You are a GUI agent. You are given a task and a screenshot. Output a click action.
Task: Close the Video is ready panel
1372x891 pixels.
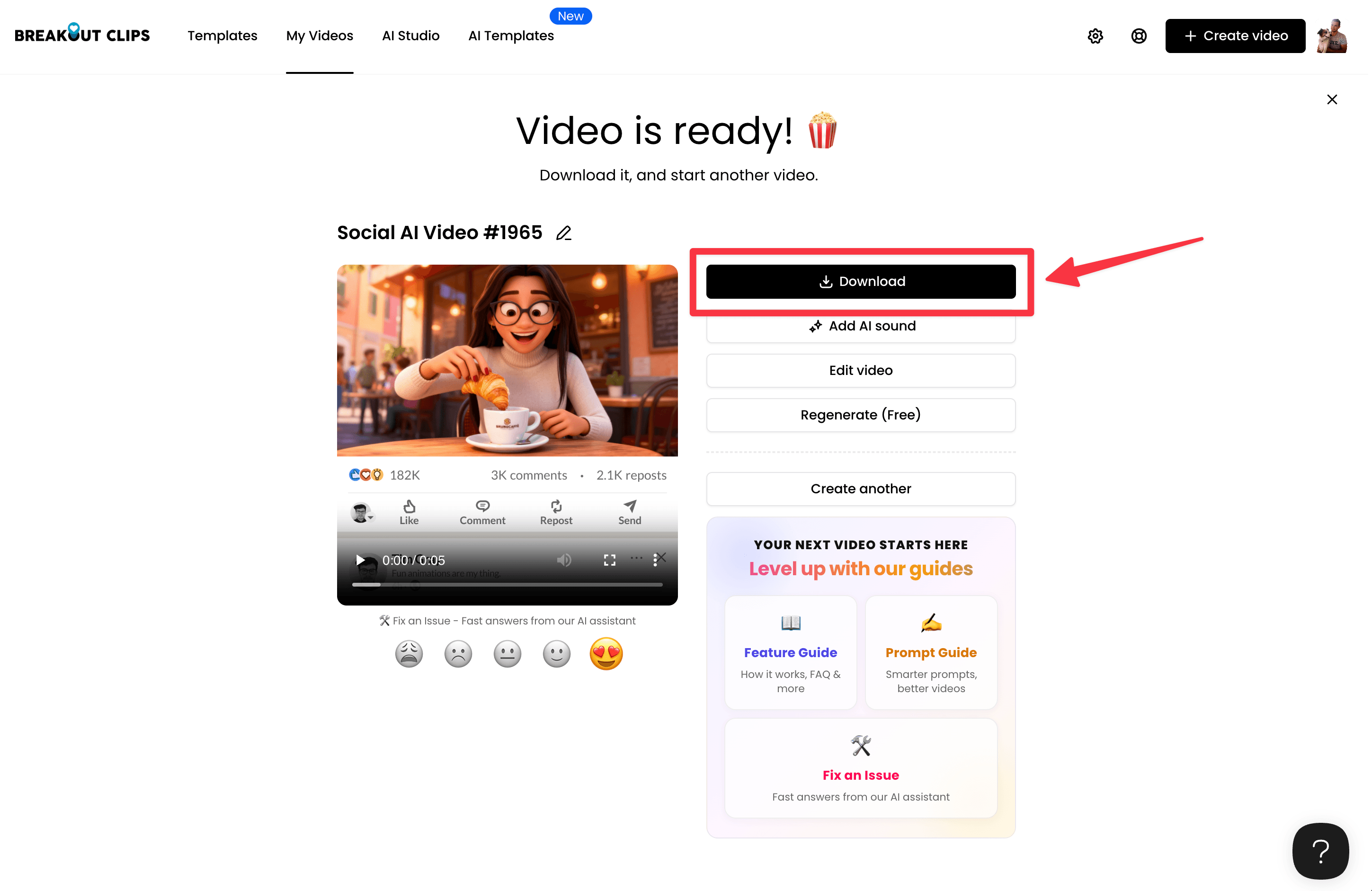(x=1331, y=100)
